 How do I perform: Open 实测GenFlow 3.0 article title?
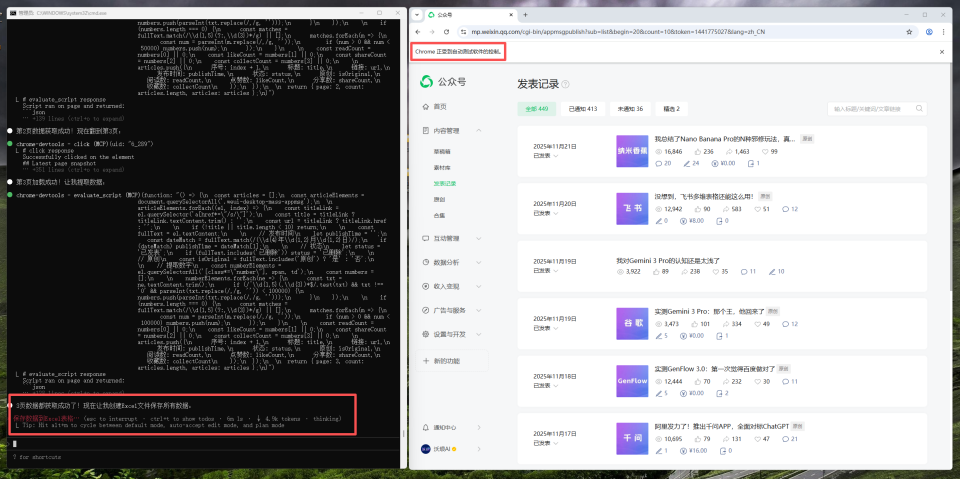[x=714, y=369]
